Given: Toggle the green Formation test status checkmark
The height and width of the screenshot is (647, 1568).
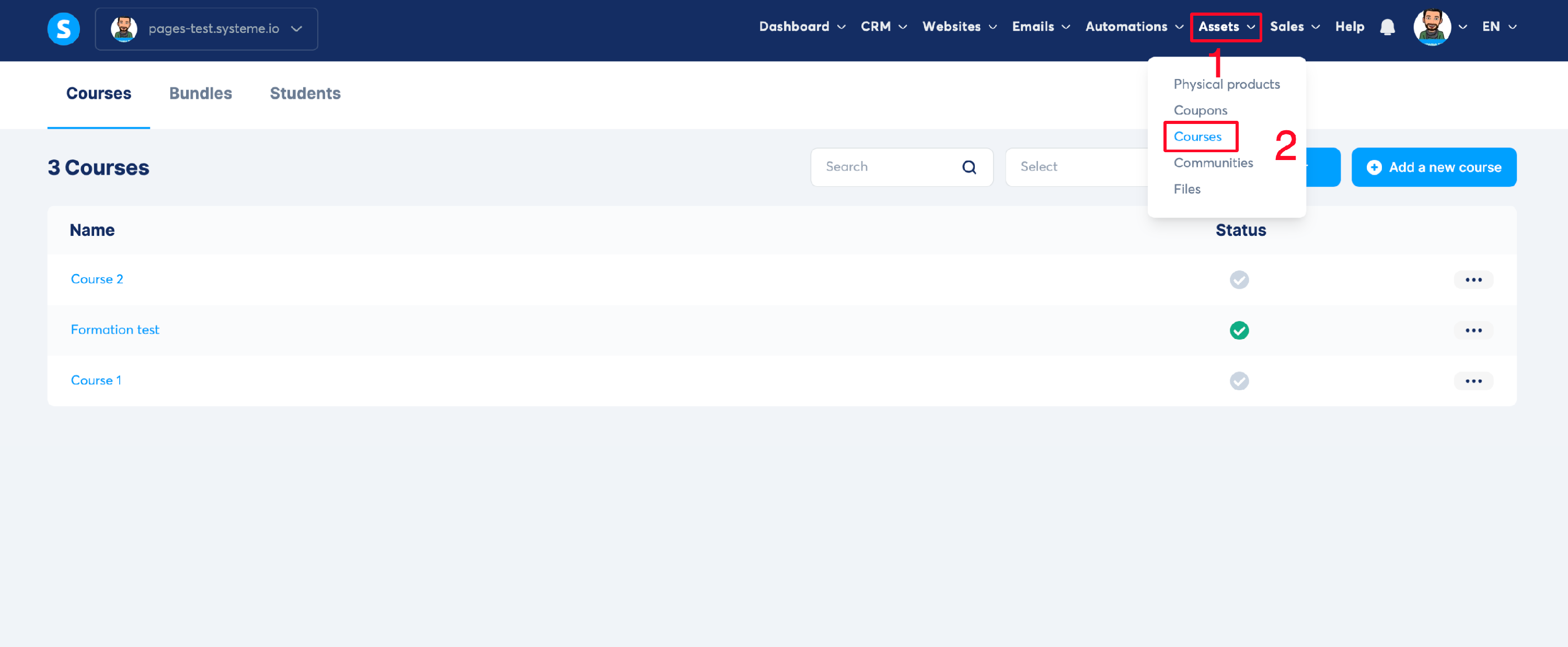Looking at the screenshot, I should tap(1239, 330).
